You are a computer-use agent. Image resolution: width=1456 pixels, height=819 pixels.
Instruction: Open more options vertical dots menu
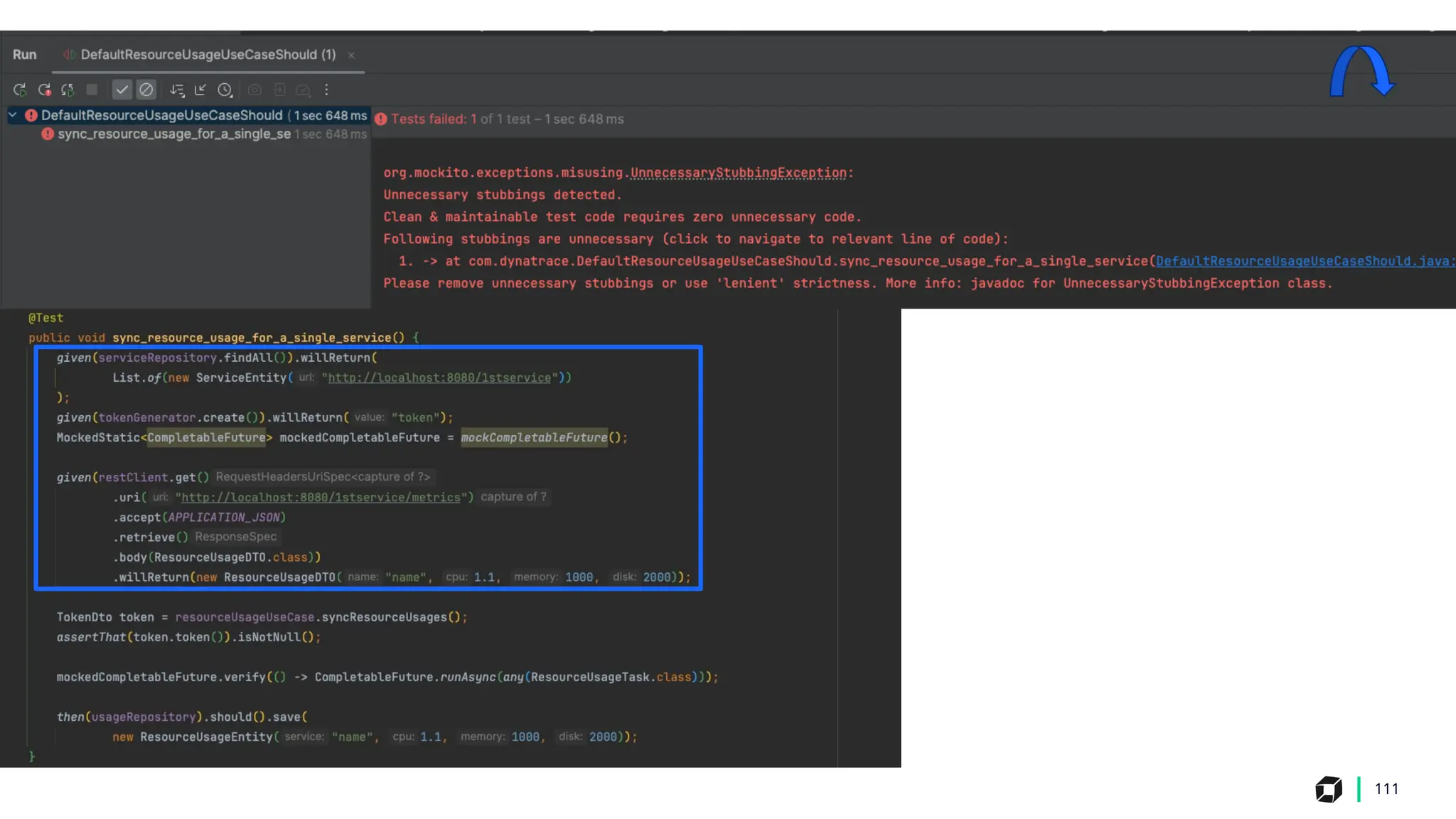326,90
